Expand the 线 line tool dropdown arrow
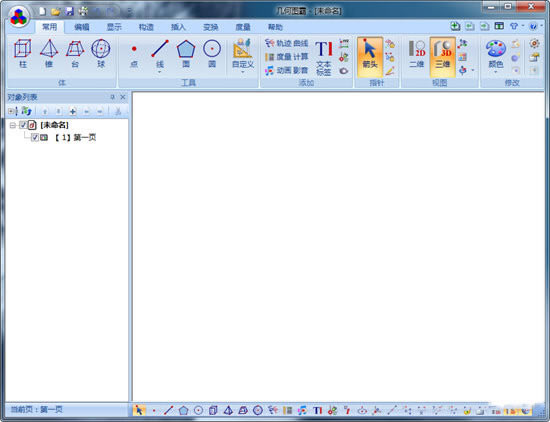550x422 pixels. tap(160, 72)
